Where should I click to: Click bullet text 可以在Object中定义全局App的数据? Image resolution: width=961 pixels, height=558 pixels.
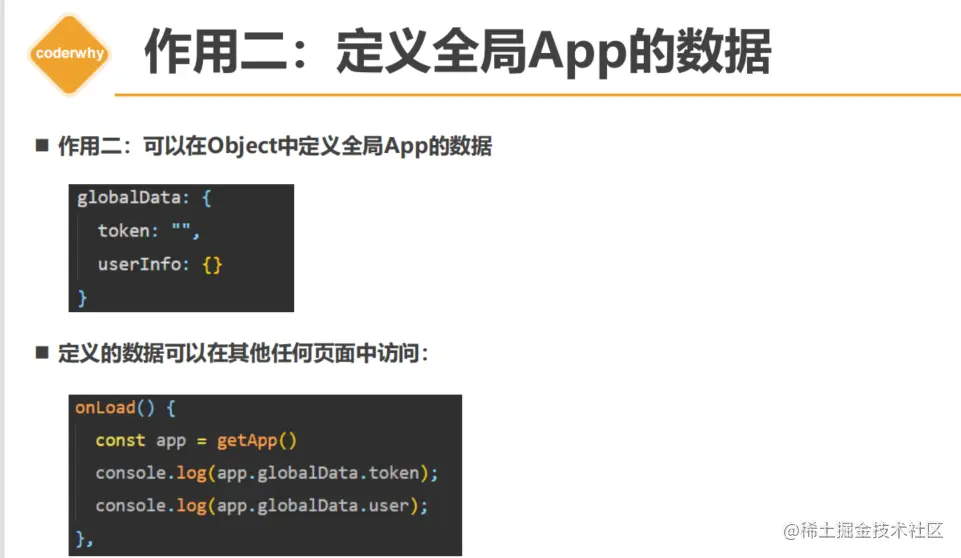point(317,146)
